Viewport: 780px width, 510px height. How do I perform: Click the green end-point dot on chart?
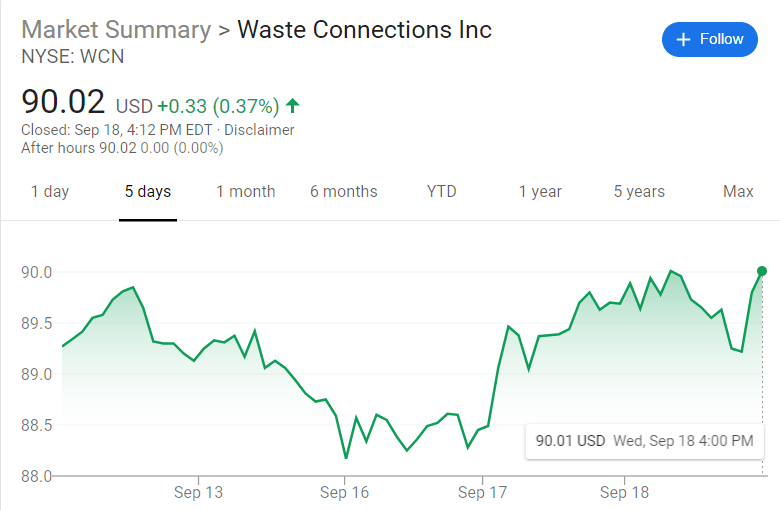pyautogui.click(x=762, y=271)
